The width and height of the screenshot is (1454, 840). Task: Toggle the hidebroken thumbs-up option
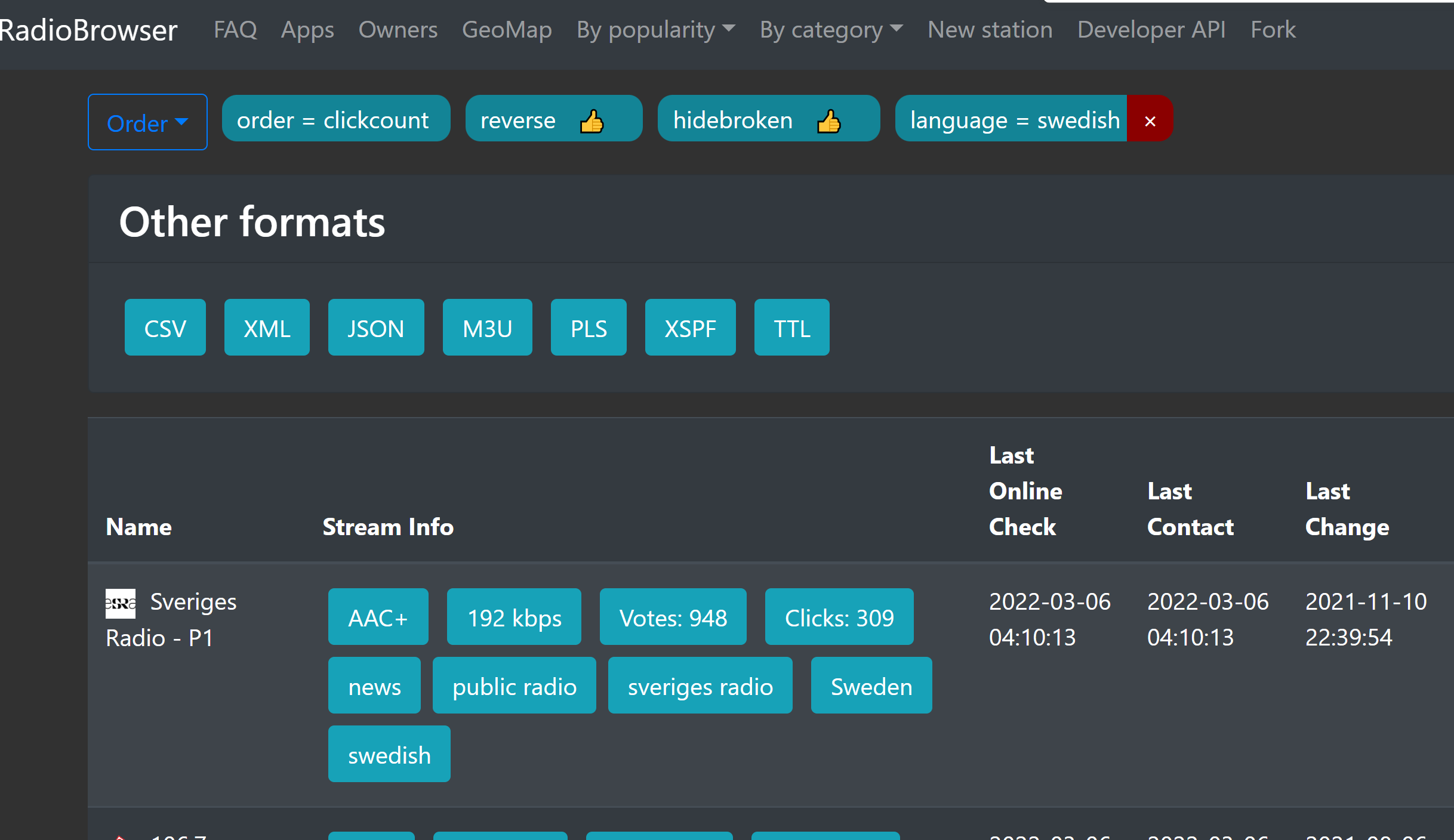coord(829,121)
